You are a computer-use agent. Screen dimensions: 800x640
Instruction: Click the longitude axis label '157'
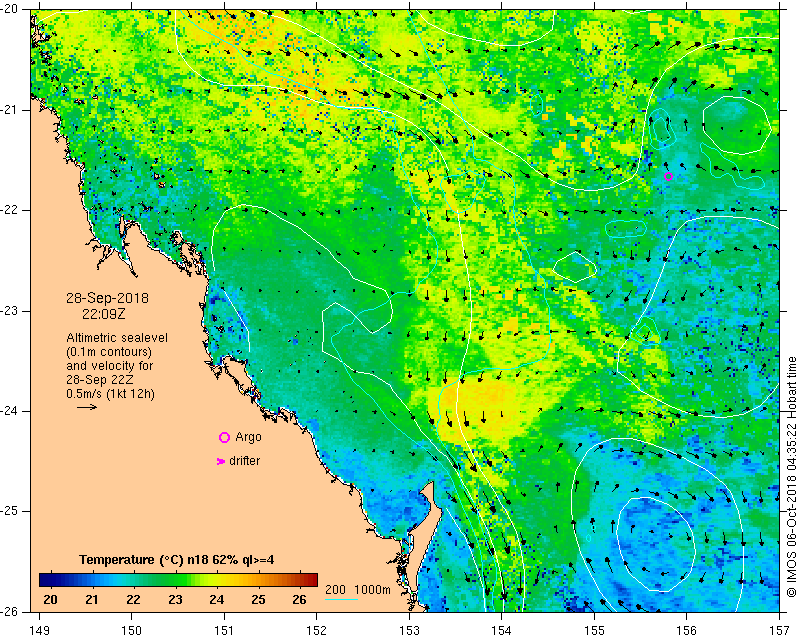(x=780, y=631)
